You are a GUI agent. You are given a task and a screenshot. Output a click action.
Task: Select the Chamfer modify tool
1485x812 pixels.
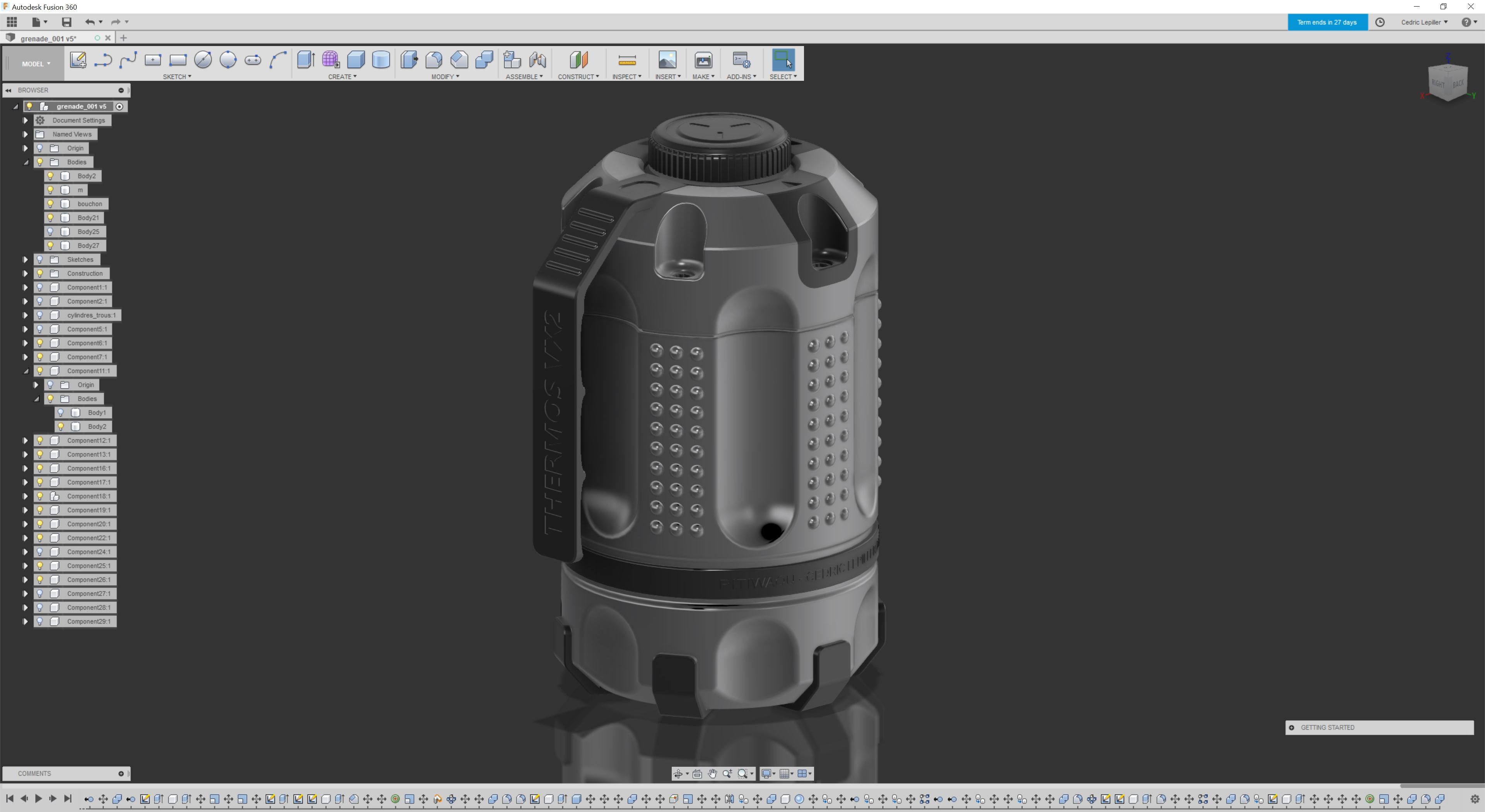point(459,60)
